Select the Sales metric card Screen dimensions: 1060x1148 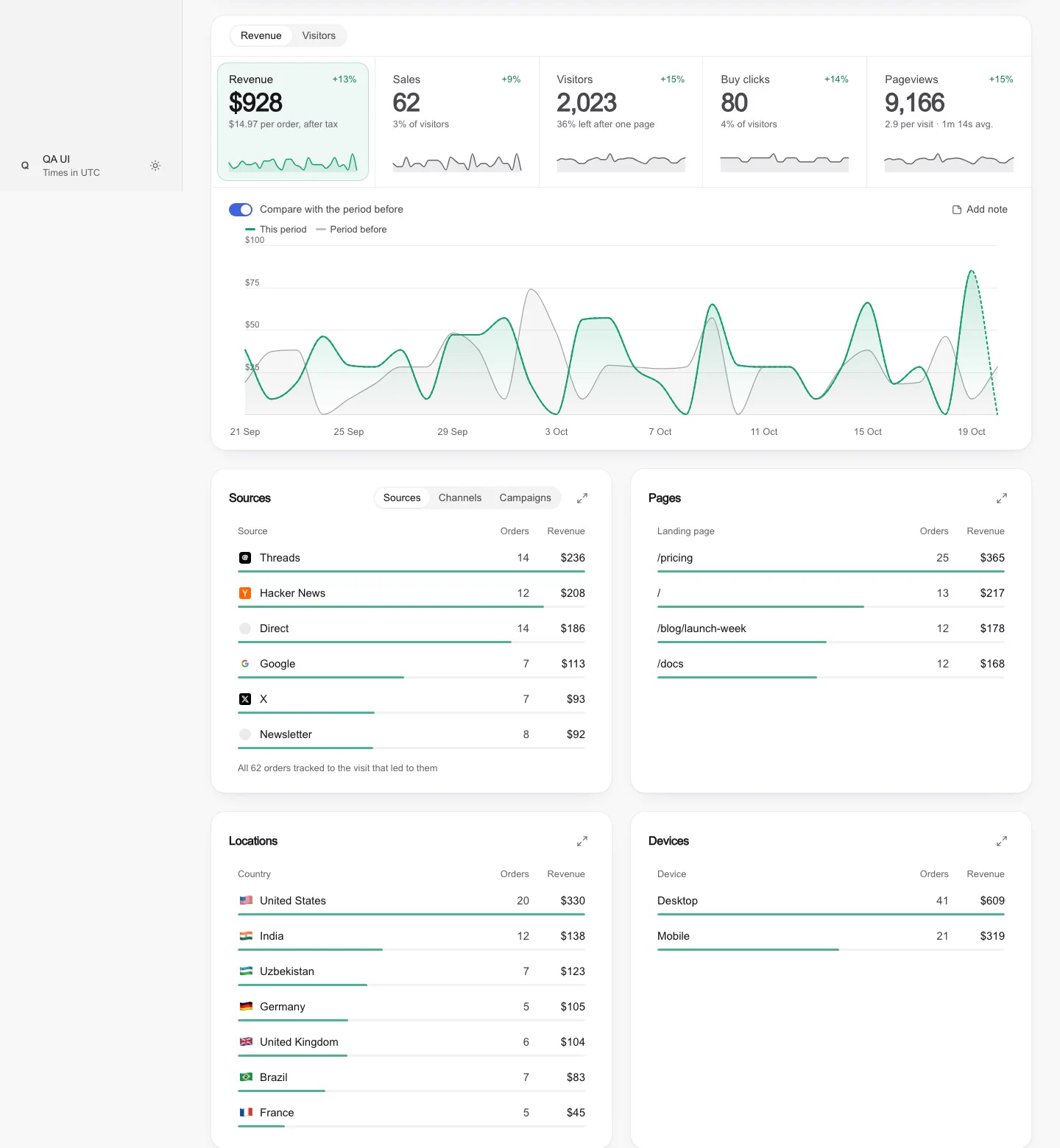pos(457,122)
